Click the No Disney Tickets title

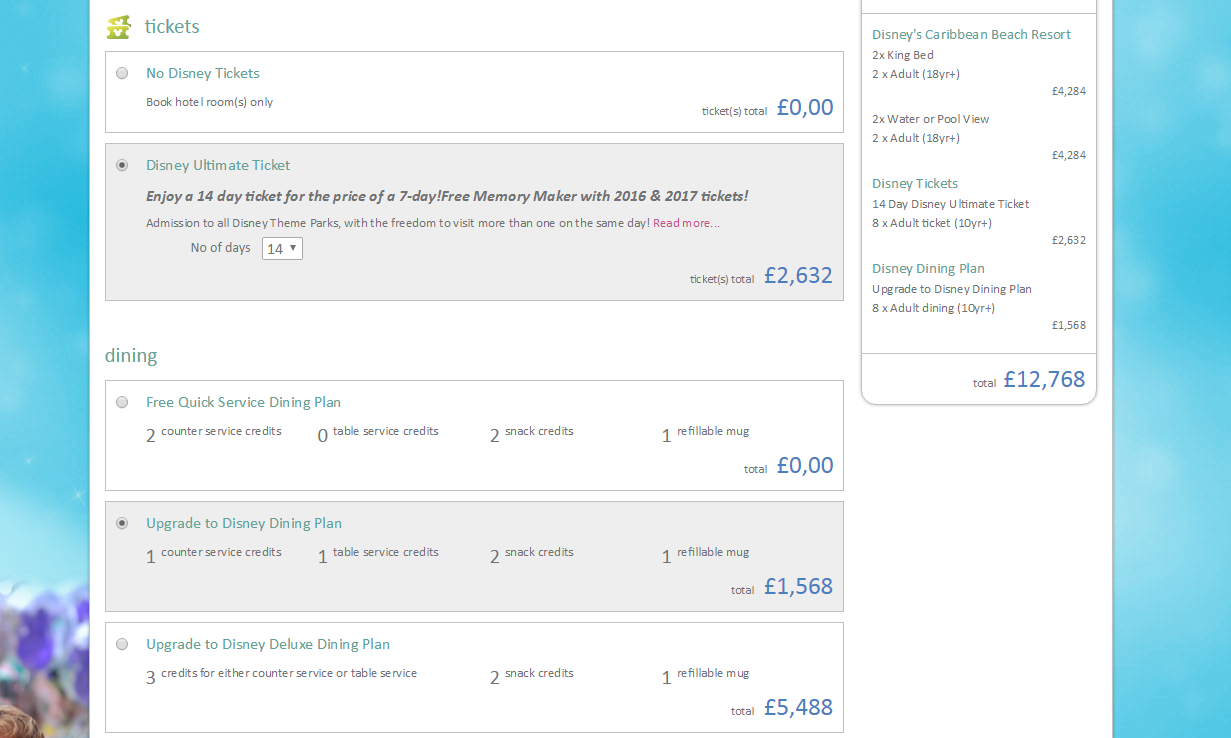[203, 73]
